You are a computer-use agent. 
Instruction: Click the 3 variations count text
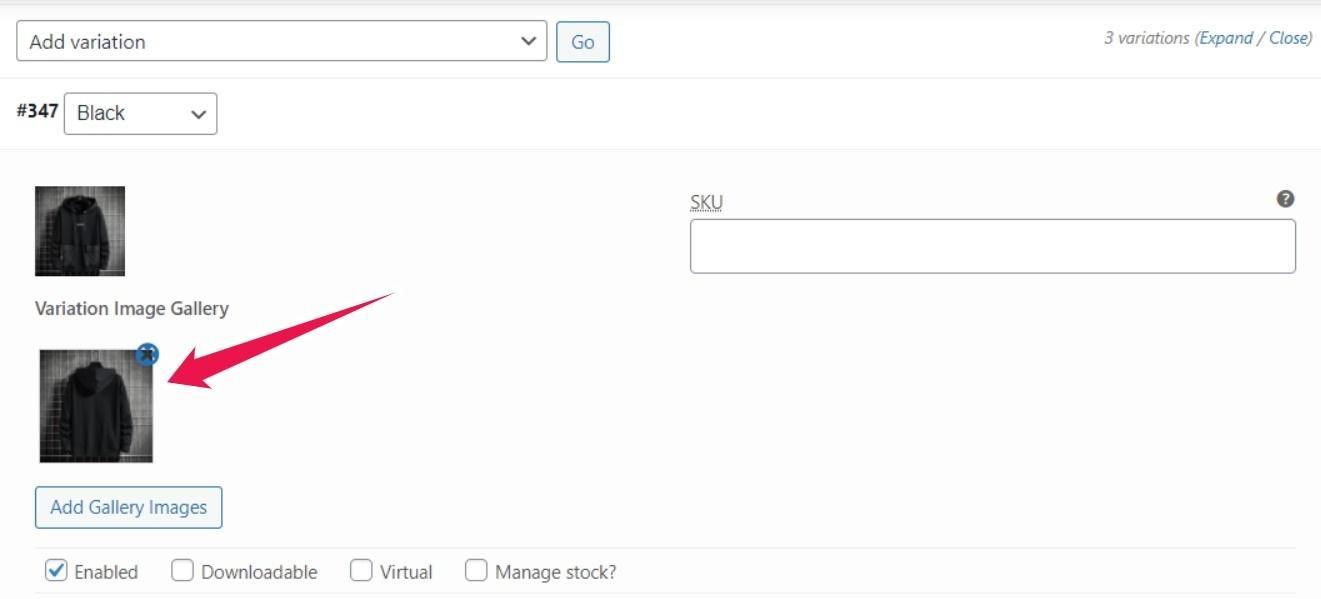(x=1147, y=38)
